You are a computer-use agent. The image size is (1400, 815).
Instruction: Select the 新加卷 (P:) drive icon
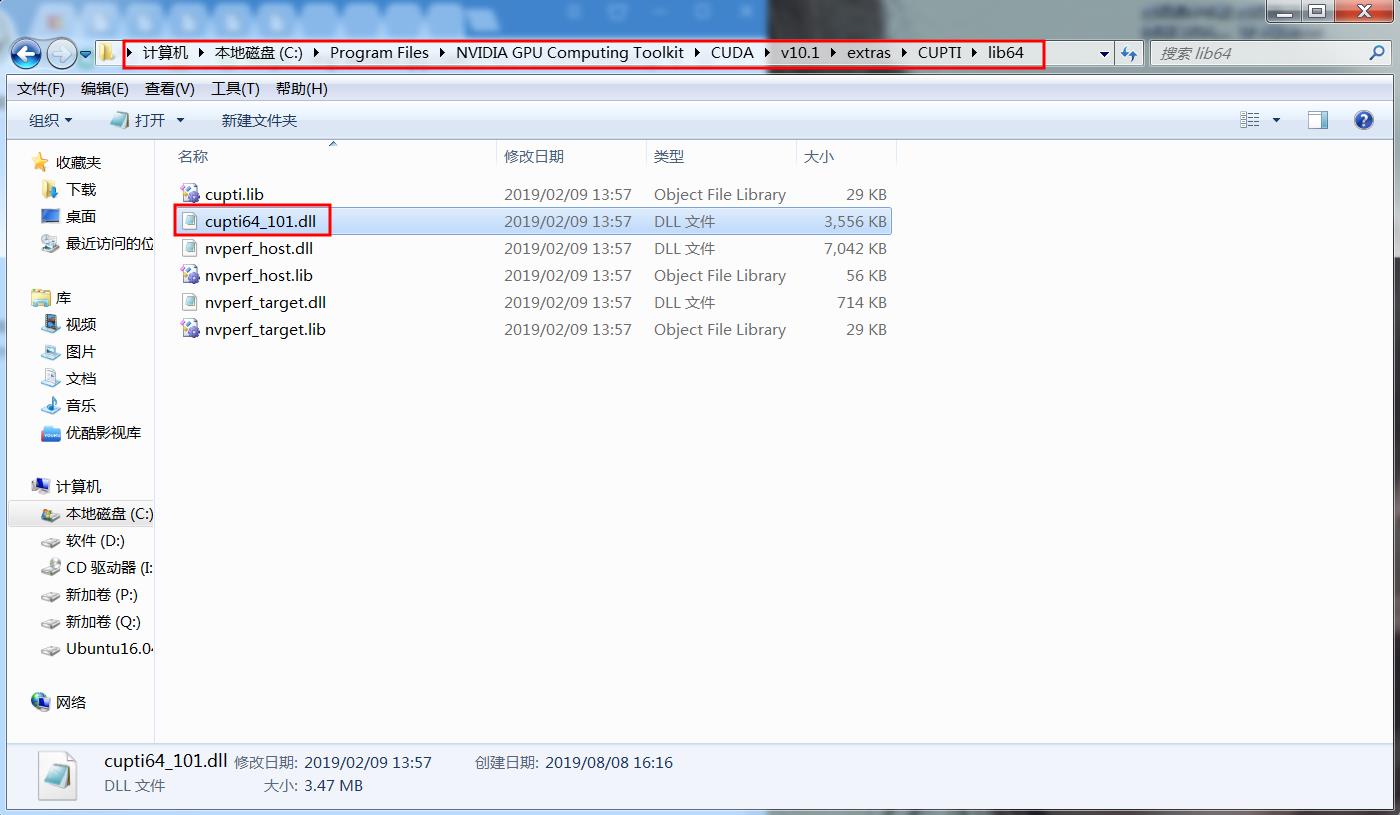(x=50, y=595)
